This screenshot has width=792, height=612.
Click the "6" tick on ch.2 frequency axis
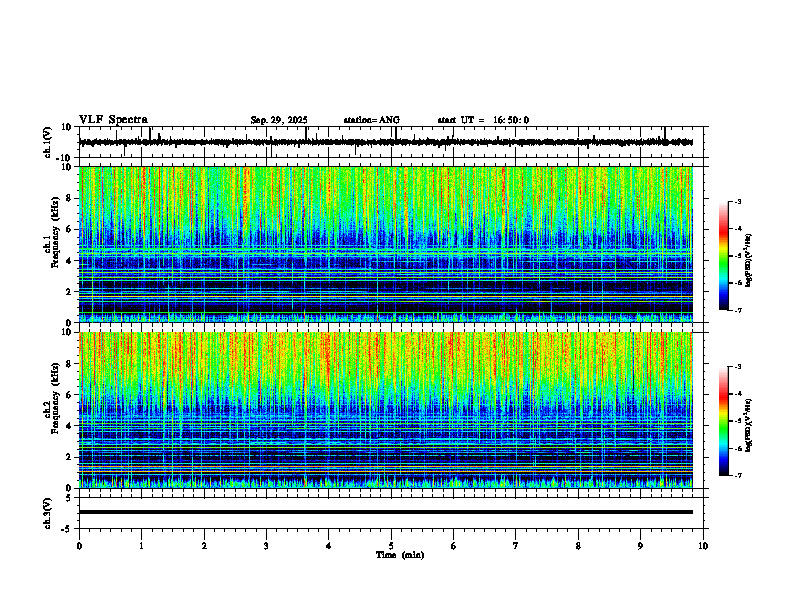click(69, 395)
